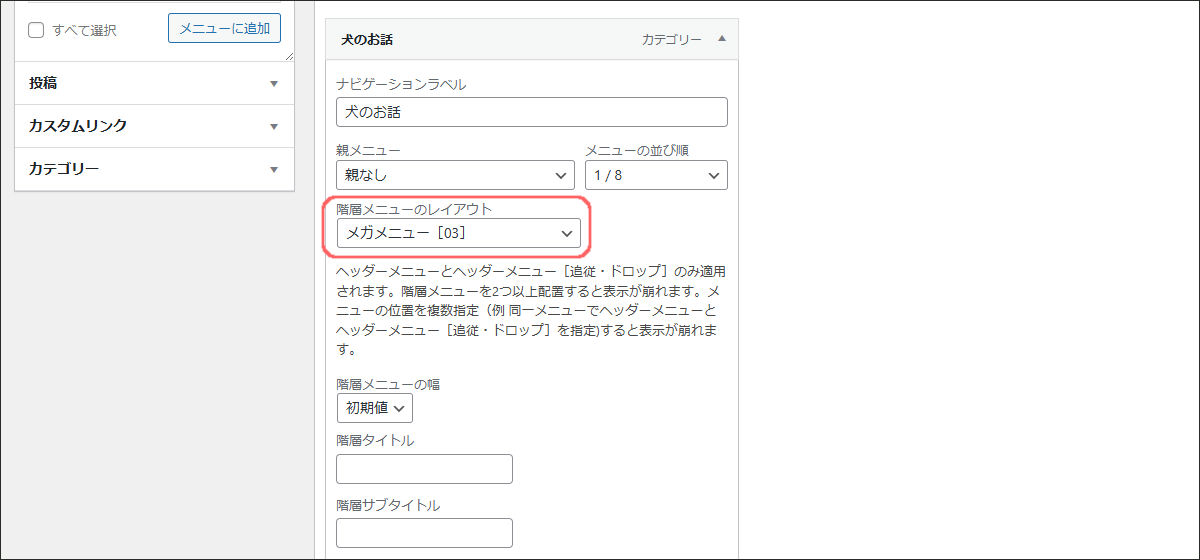
Task: Click the メニューに追加 button
Action: pos(224,29)
